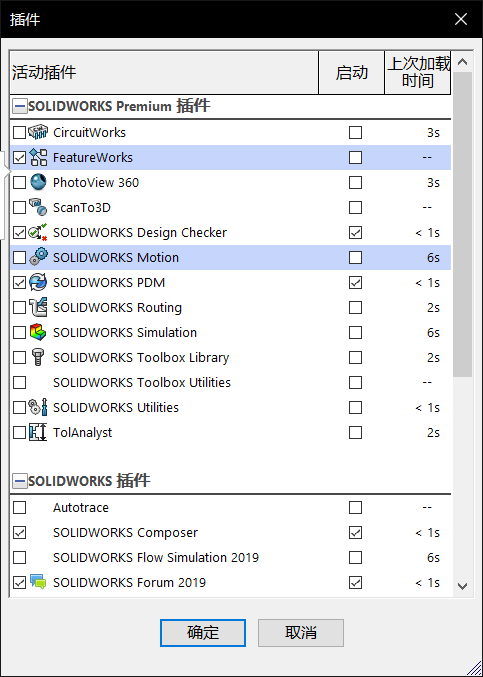
Task: Click the 活动插件 column header
Action: click(164, 73)
